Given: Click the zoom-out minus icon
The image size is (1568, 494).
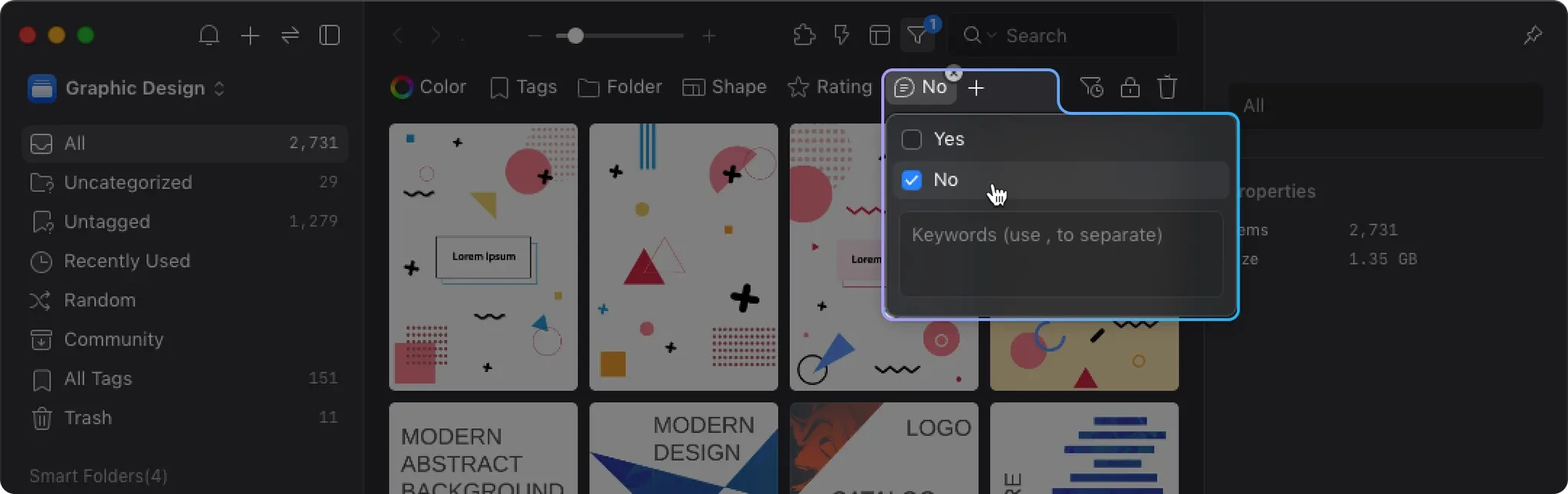Looking at the screenshot, I should coord(534,36).
